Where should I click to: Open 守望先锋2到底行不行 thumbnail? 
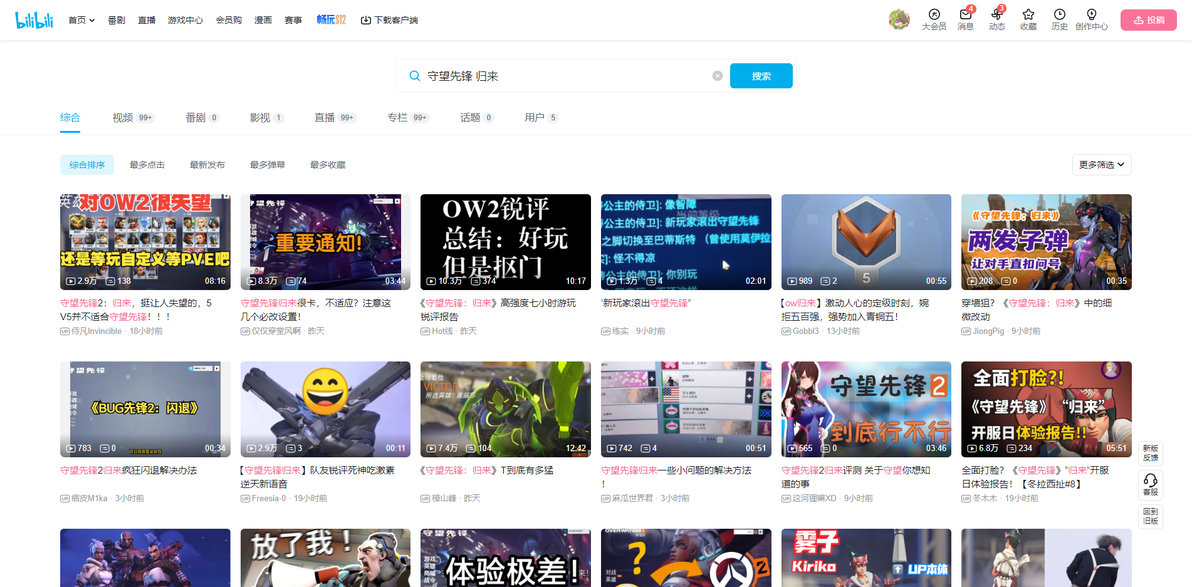(866, 409)
